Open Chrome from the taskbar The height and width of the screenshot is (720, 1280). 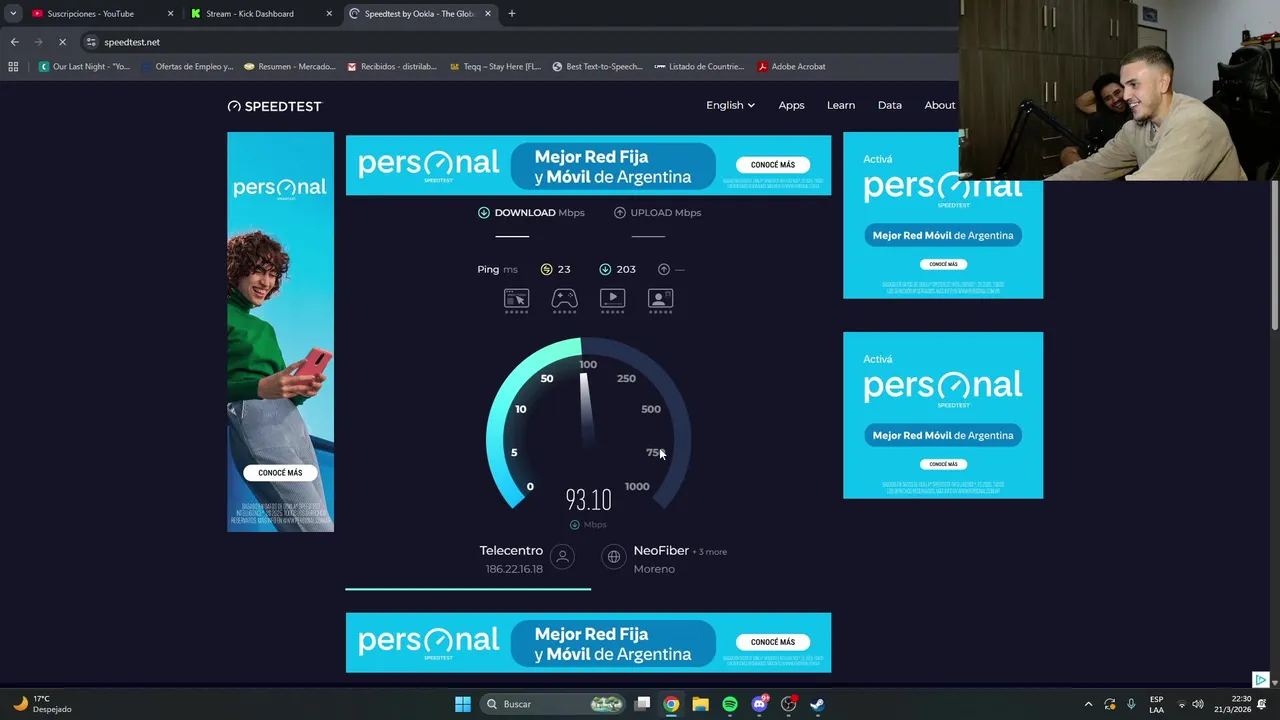pyautogui.click(x=672, y=704)
